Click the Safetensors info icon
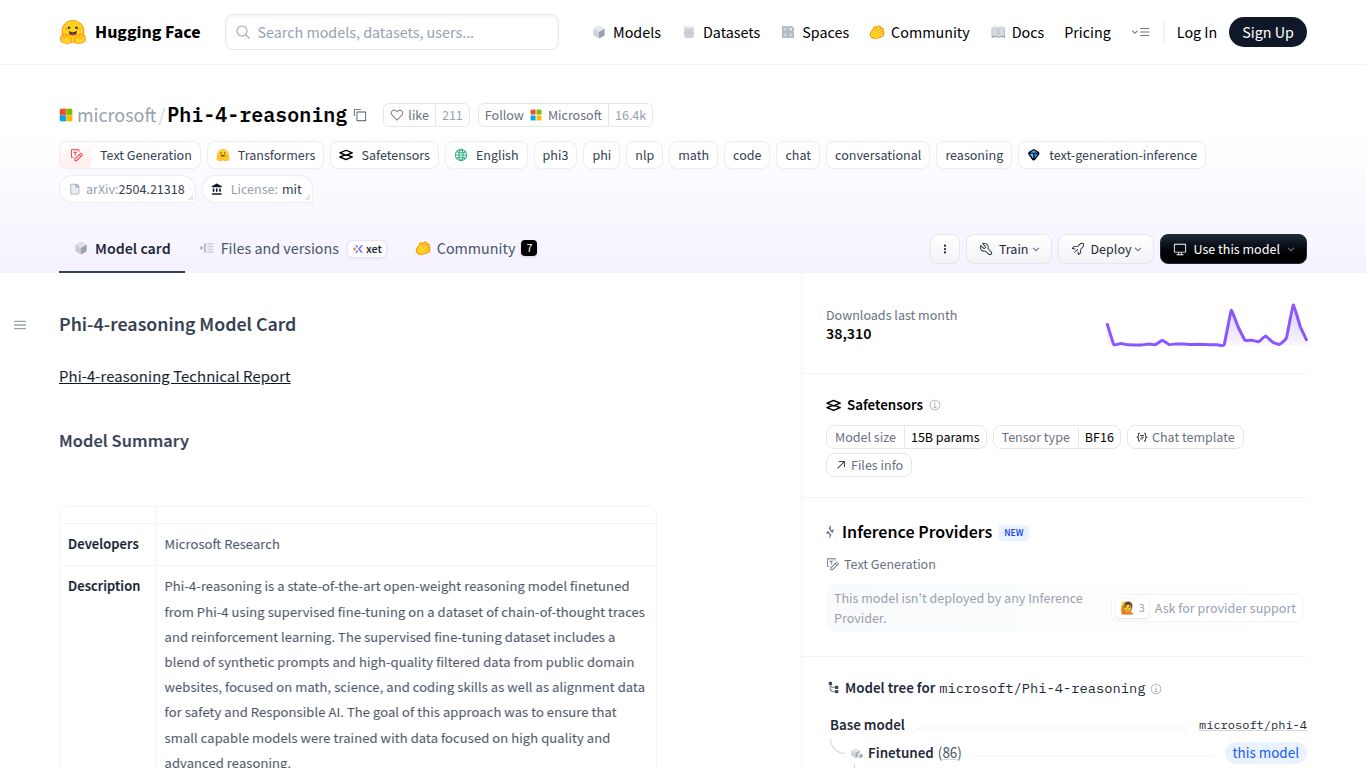Screen dimensions: 1366x768 [x=935, y=405]
